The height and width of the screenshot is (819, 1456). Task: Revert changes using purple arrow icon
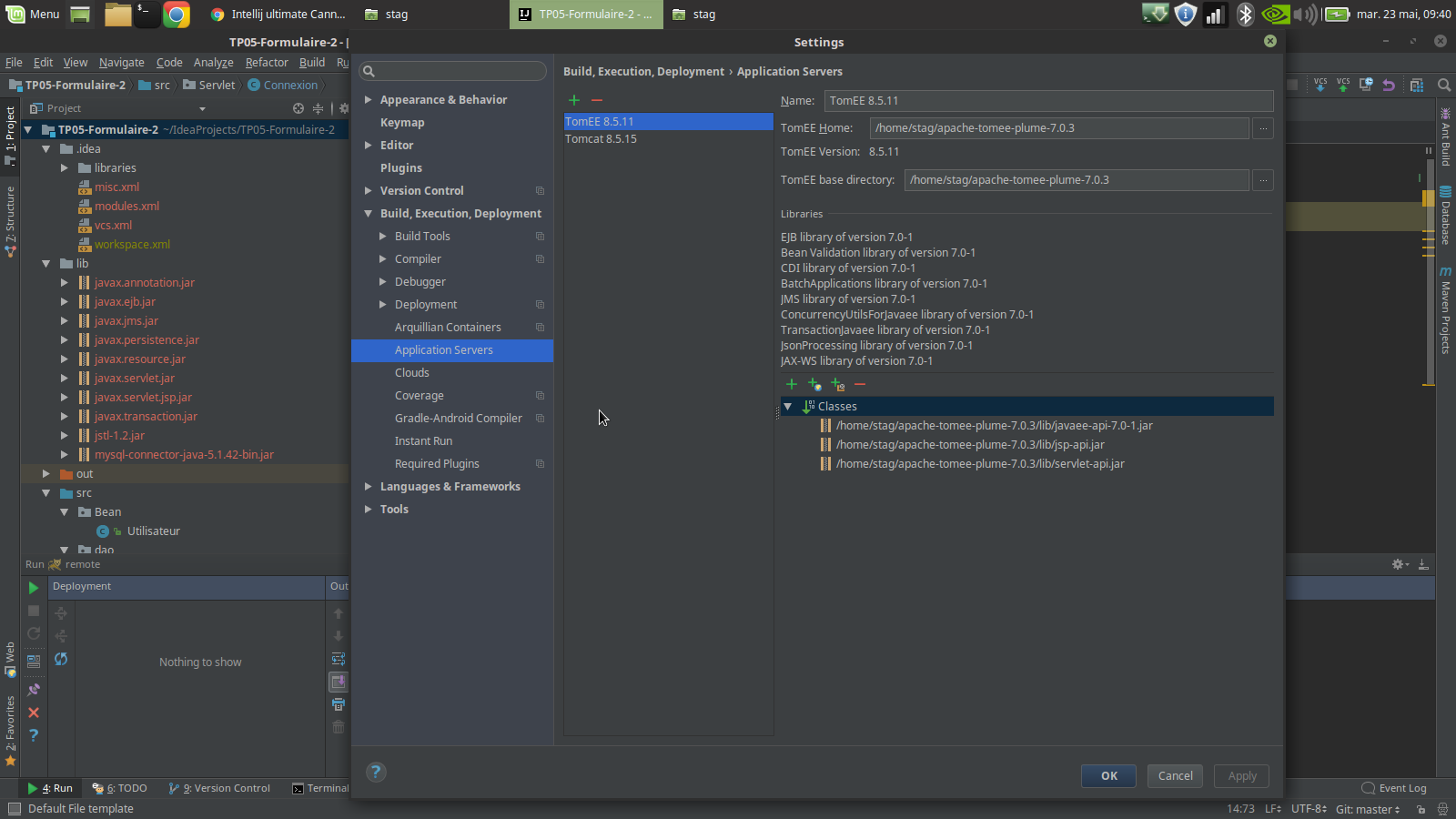click(x=1389, y=85)
